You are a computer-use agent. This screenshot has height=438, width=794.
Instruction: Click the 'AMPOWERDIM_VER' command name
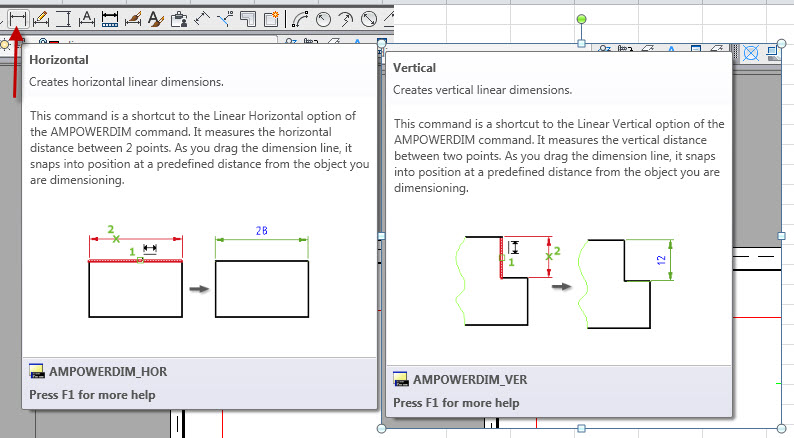(470, 380)
